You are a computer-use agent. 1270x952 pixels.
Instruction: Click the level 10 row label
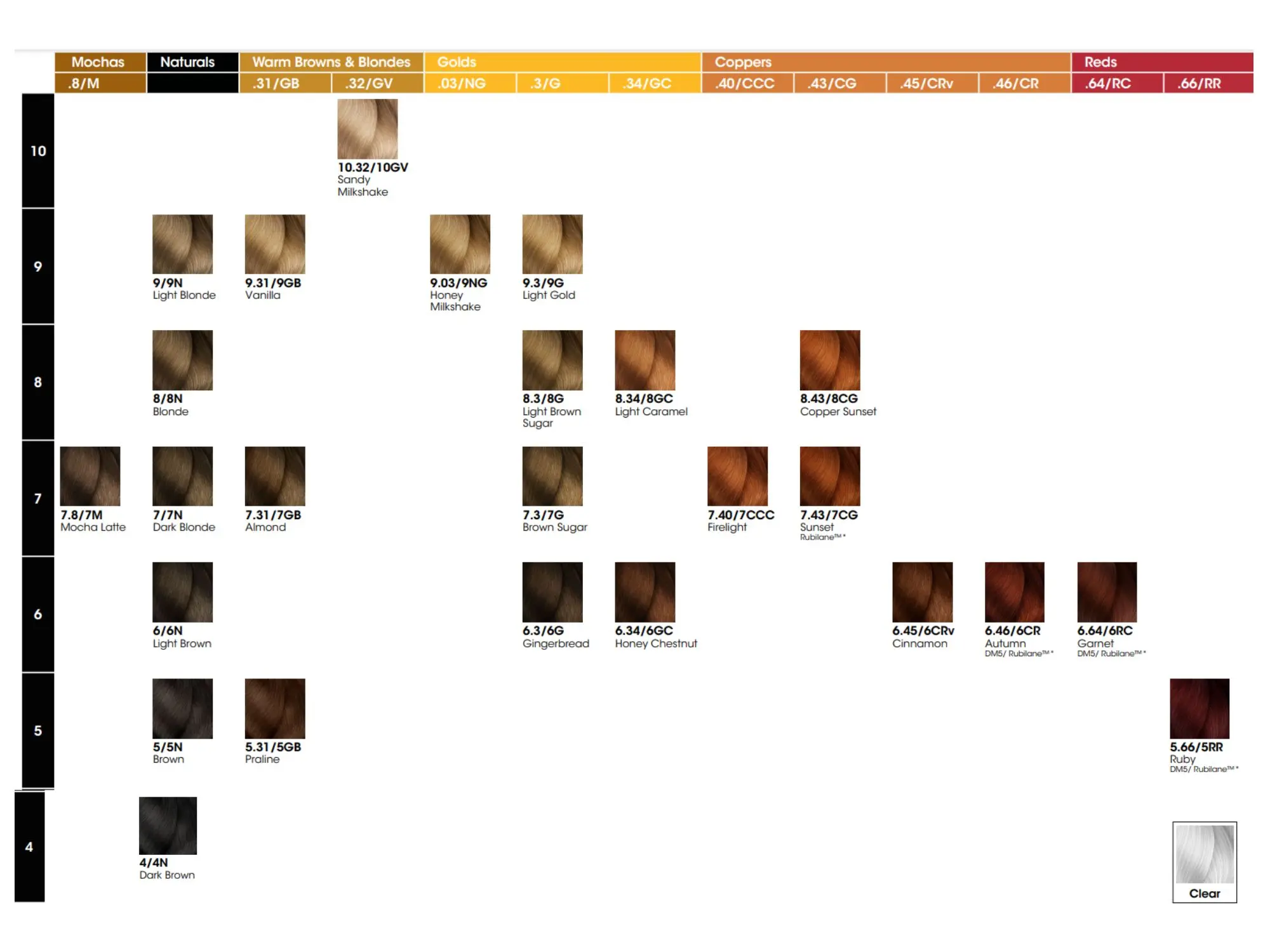click(x=38, y=151)
